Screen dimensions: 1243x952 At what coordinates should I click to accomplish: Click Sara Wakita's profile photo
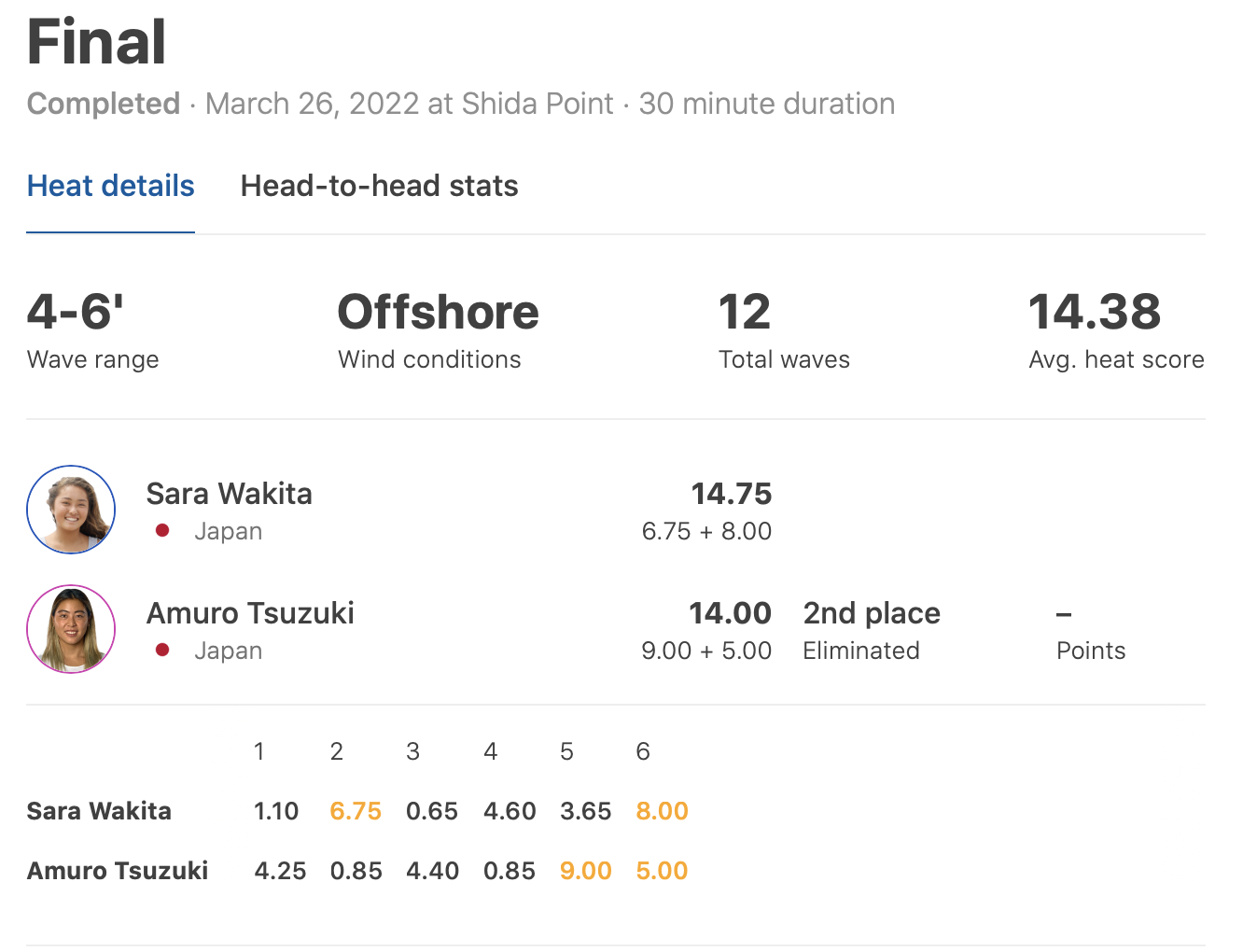coord(71,510)
